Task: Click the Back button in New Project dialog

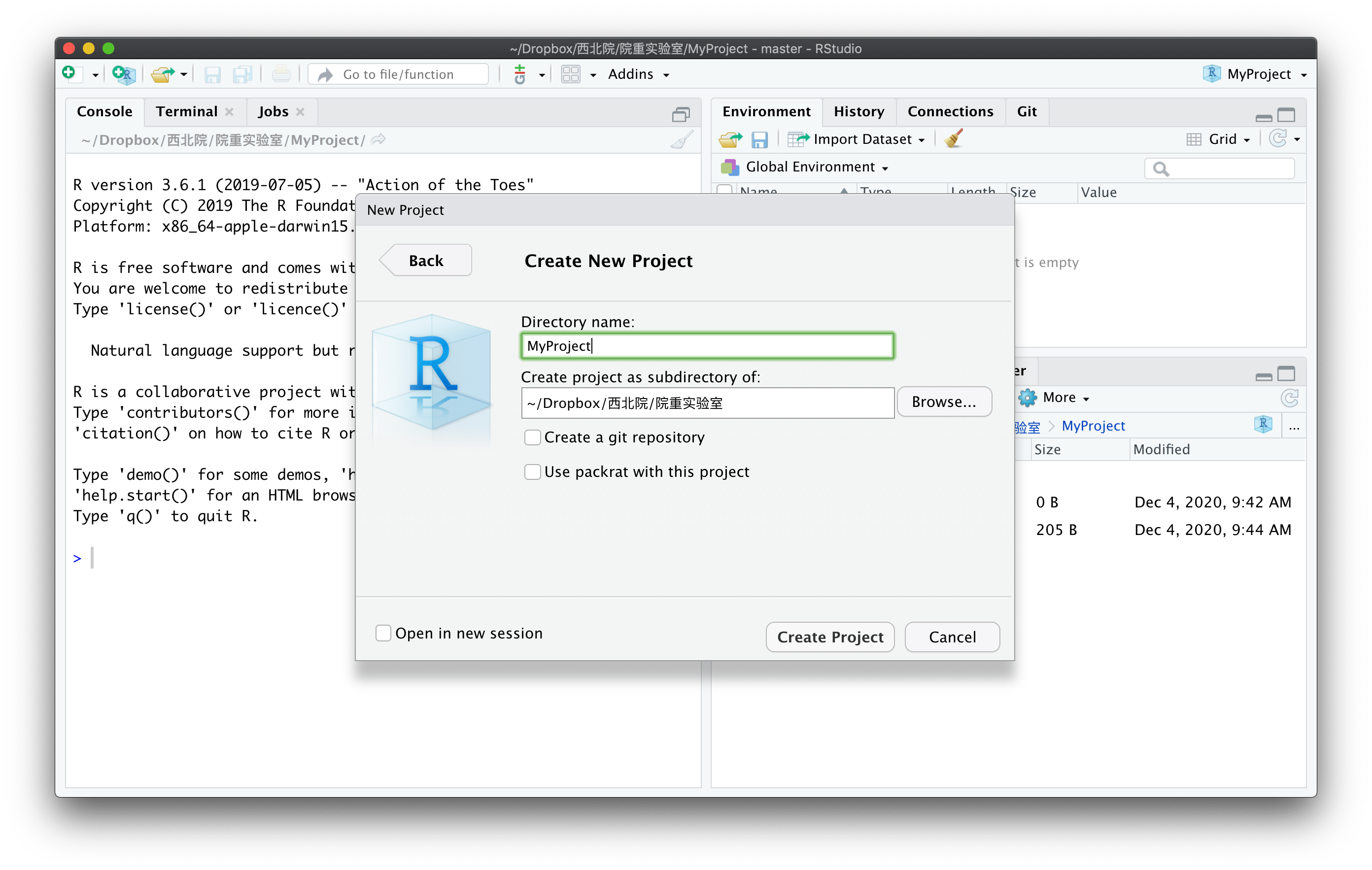Action: point(425,261)
